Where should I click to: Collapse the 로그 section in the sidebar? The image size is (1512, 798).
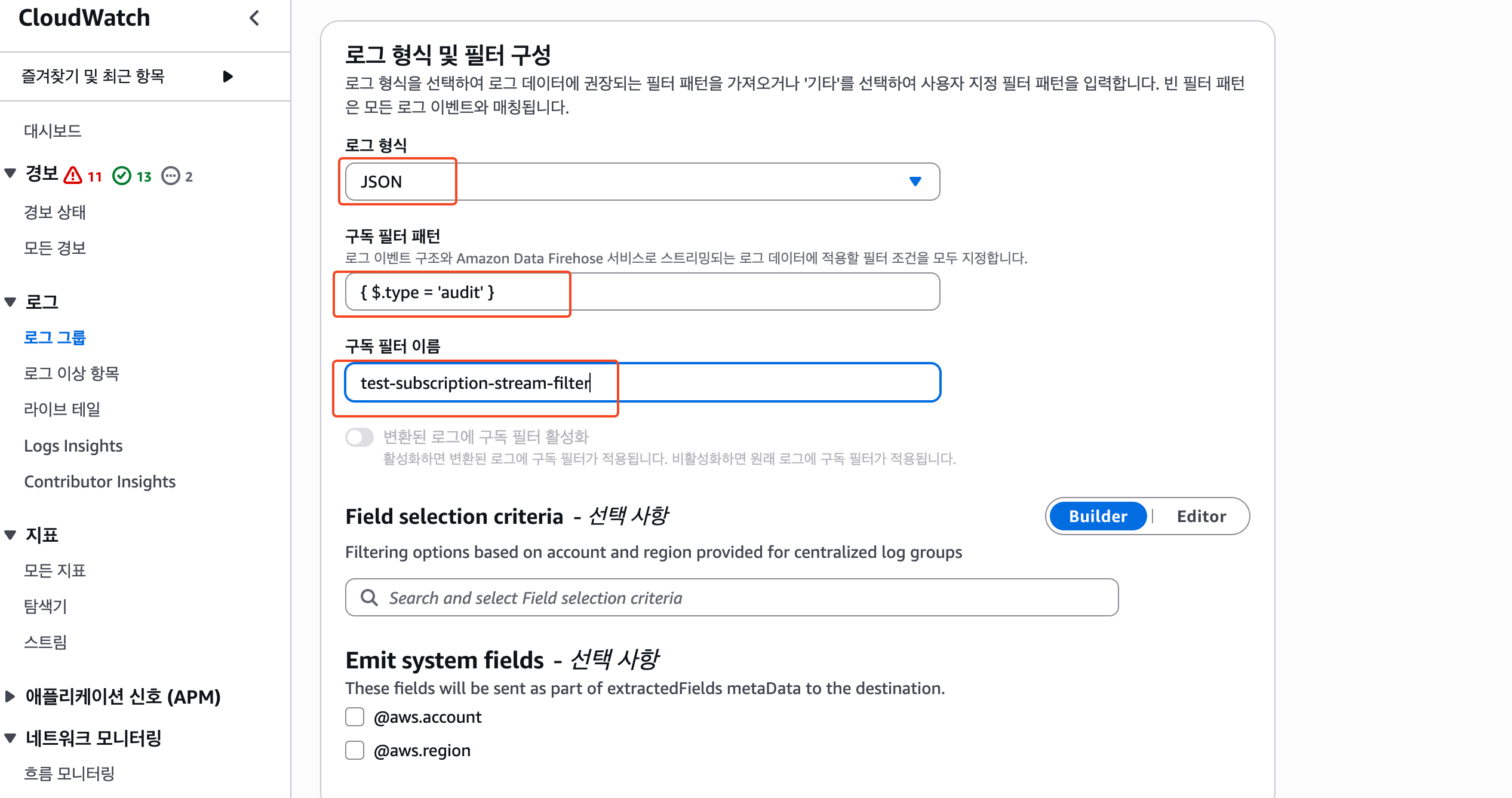10,302
